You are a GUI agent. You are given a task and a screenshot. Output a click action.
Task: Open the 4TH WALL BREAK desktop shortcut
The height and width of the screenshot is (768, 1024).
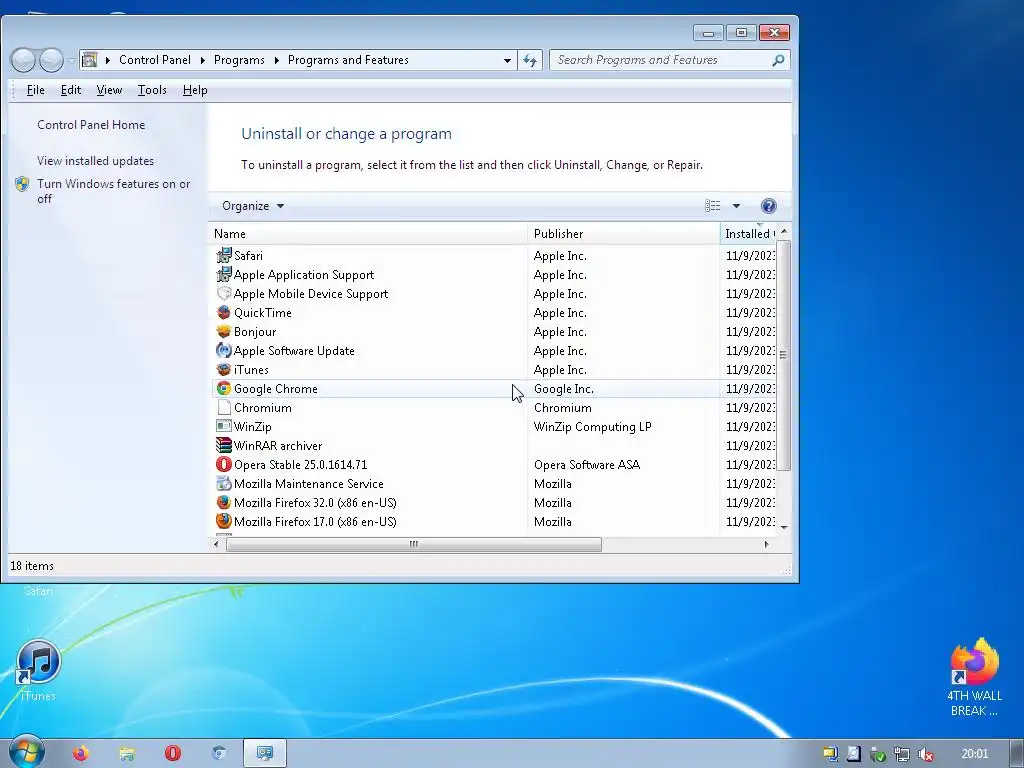pos(974,679)
